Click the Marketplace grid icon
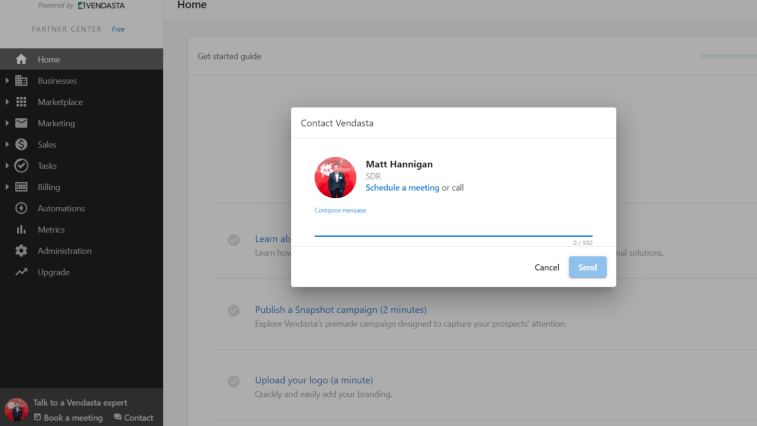This screenshot has width=757, height=426. click(21, 102)
